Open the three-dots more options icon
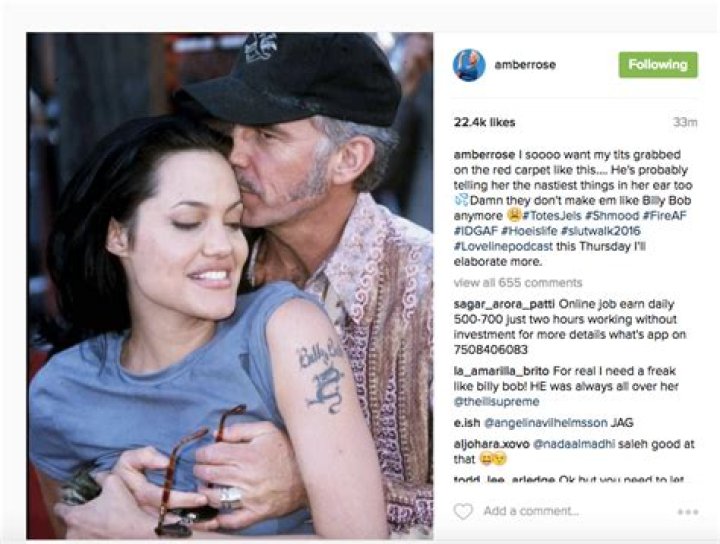This screenshot has width=720, height=544. [687, 511]
